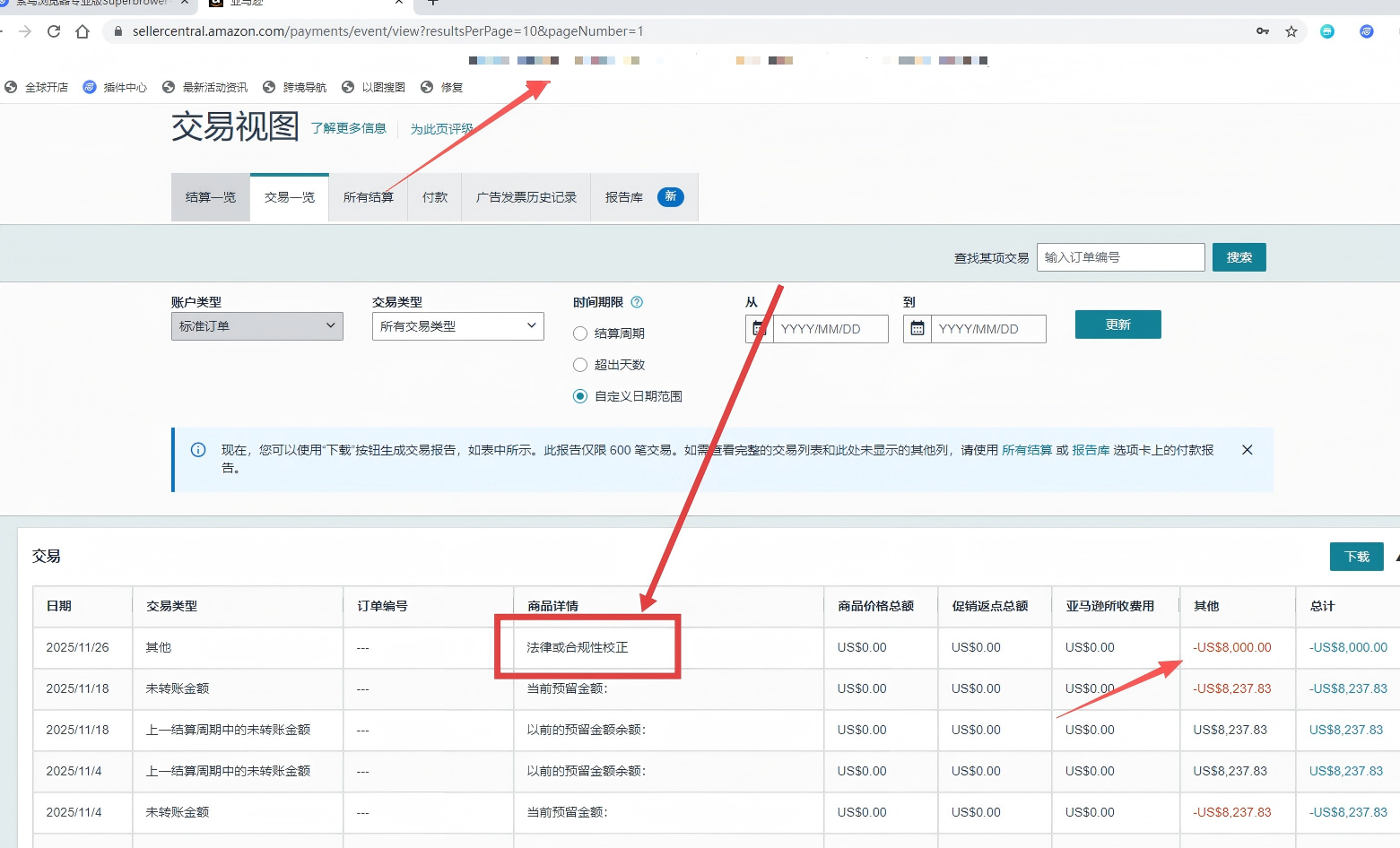Bookmark page with star icon
Image resolution: width=1400 pixels, height=848 pixels.
tap(1291, 31)
